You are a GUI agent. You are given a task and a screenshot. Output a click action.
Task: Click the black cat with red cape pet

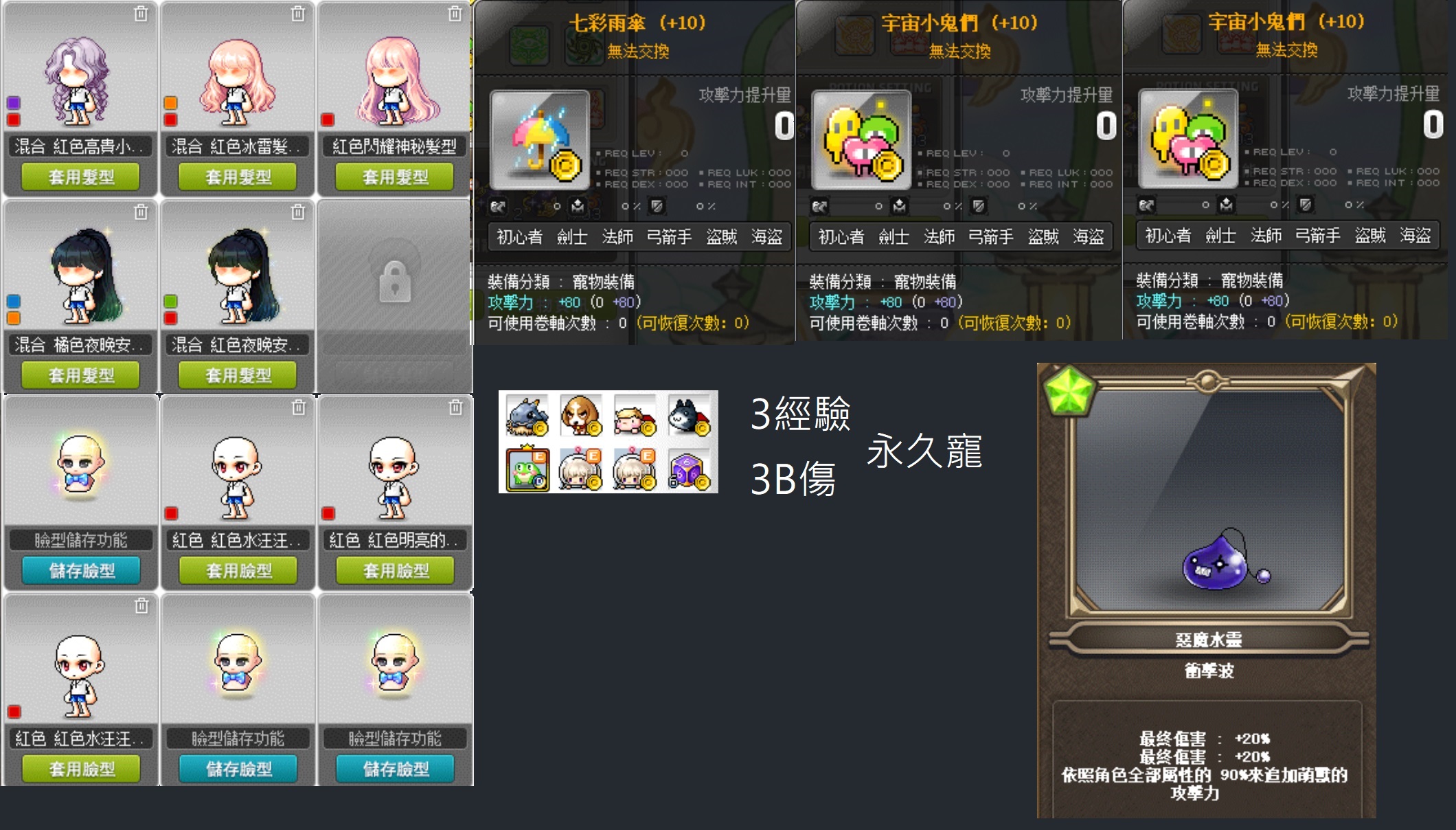coord(690,416)
